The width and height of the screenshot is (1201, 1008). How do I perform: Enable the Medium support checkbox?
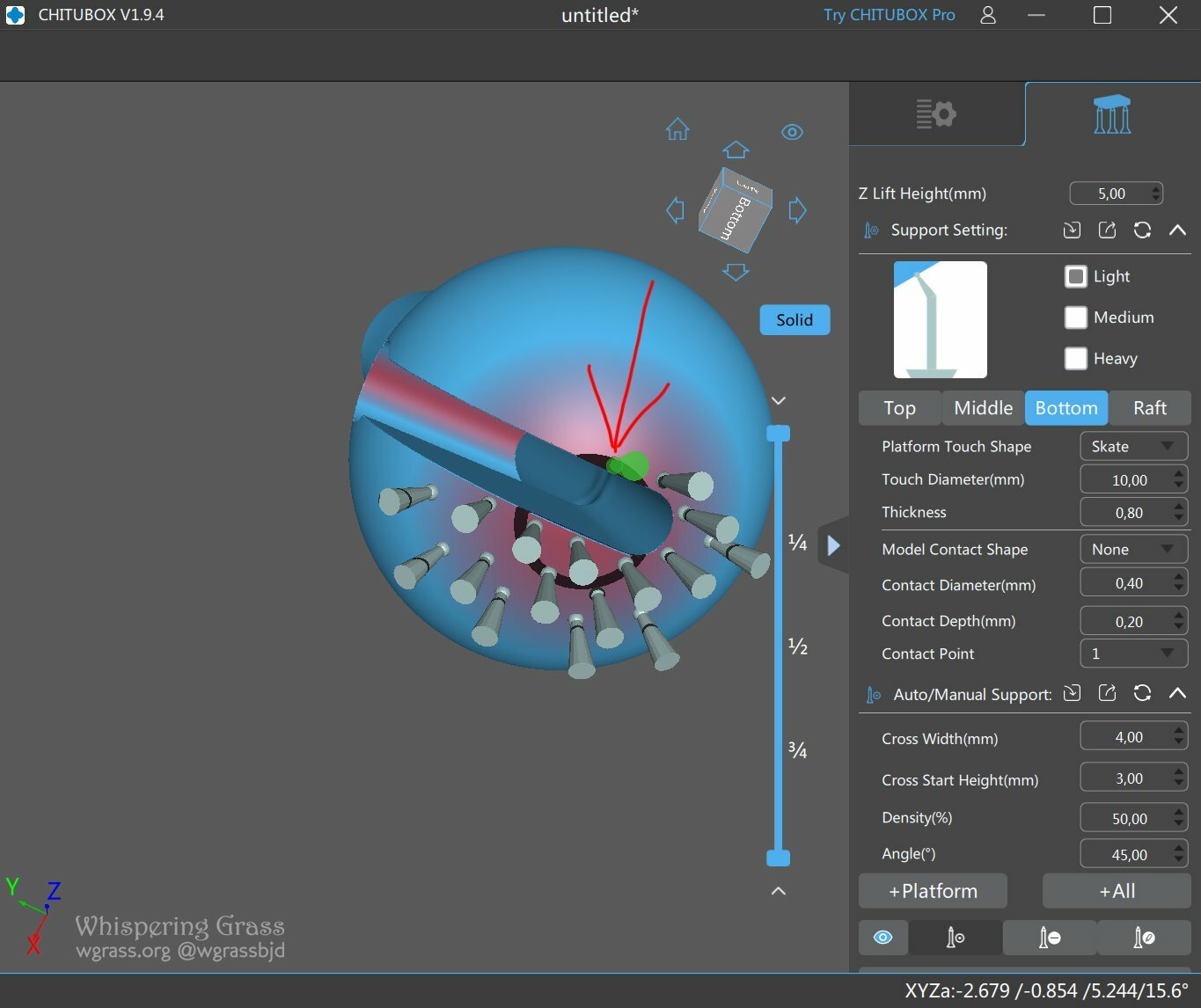1075,318
